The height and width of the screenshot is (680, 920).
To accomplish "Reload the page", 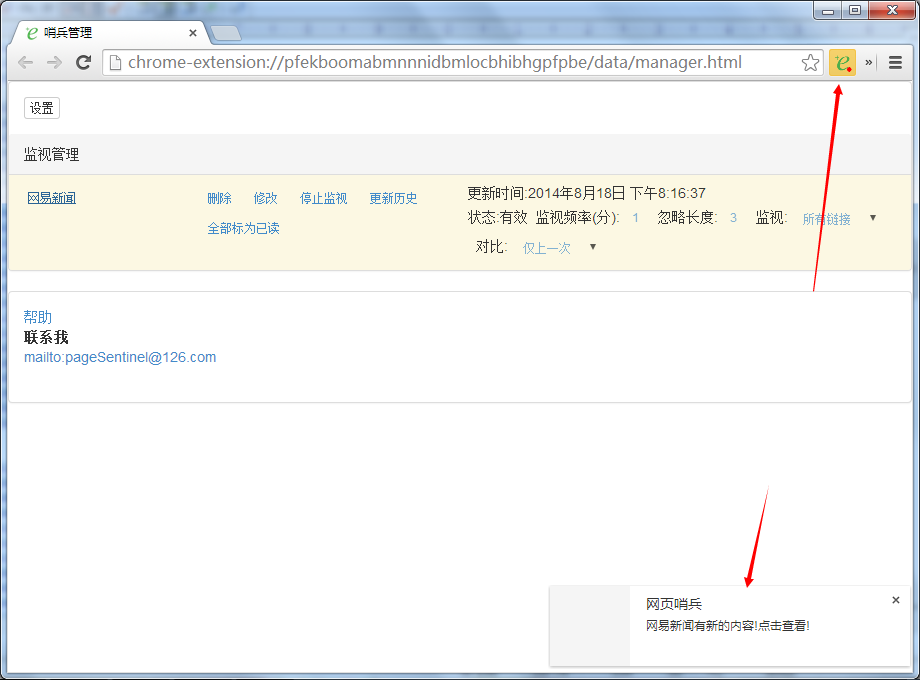I will (84, 63).
